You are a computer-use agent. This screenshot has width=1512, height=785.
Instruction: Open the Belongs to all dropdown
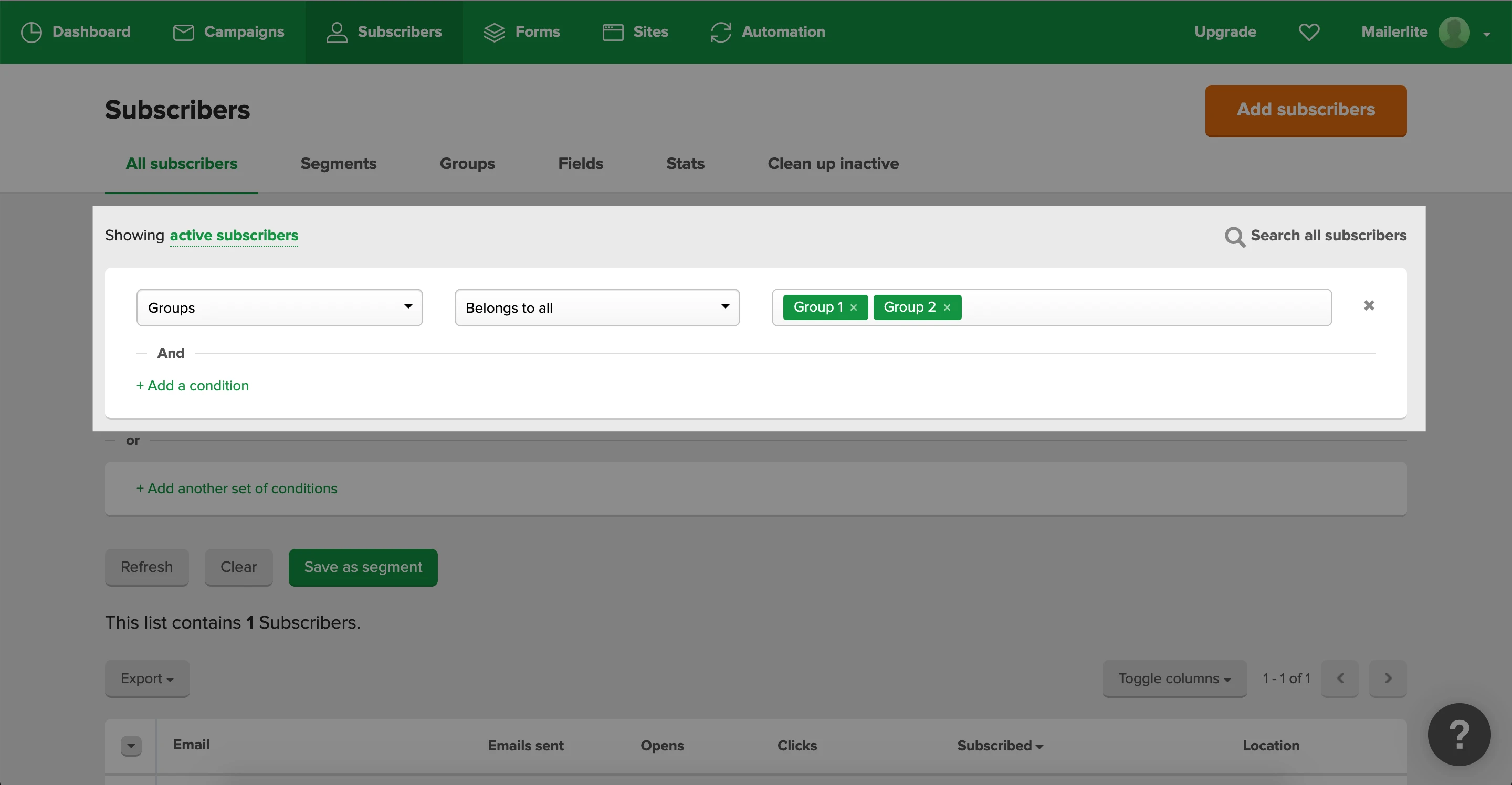(x=597, y=307)
